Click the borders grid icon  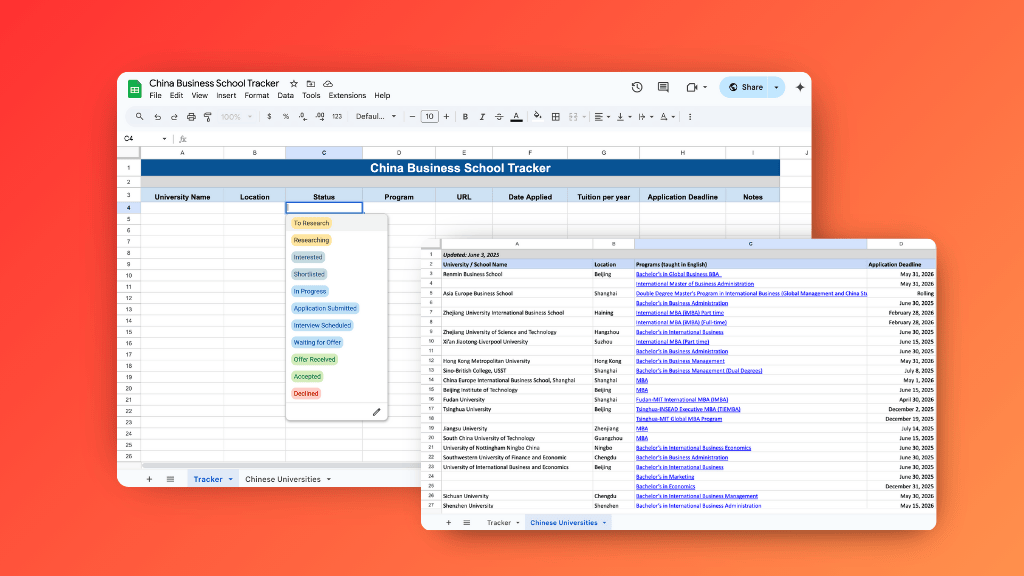554,117
